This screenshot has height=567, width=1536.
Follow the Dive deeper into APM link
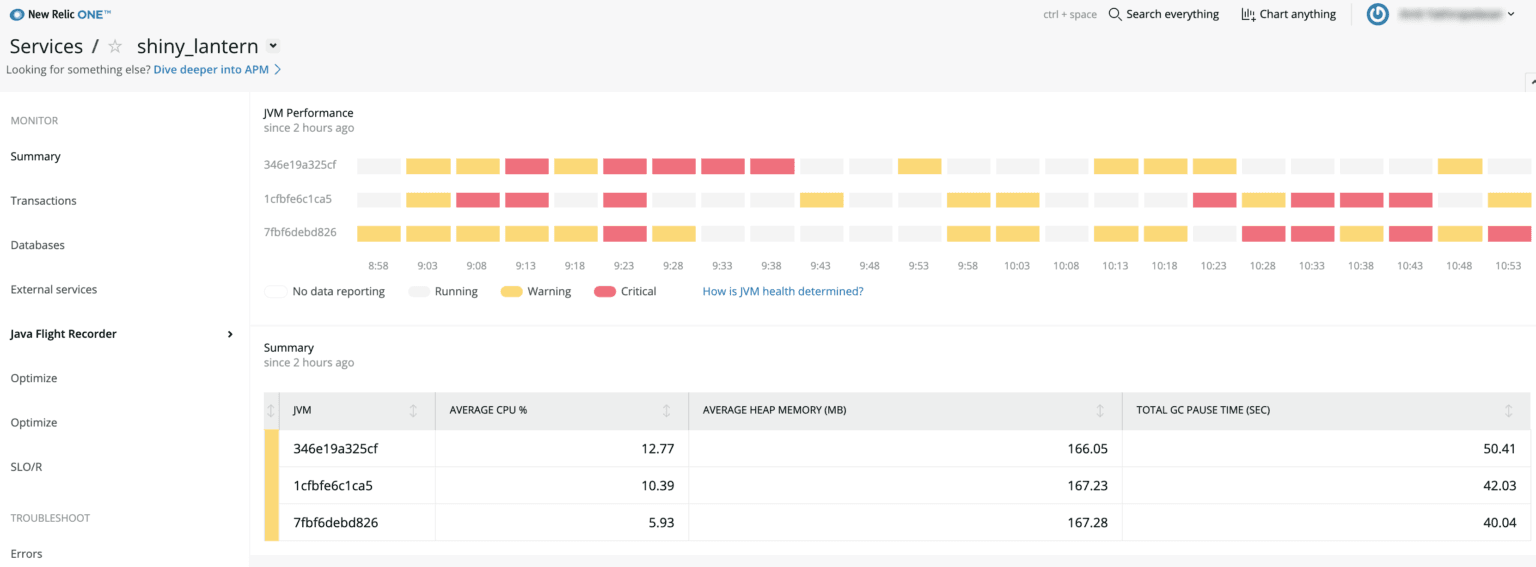(217, 70)
